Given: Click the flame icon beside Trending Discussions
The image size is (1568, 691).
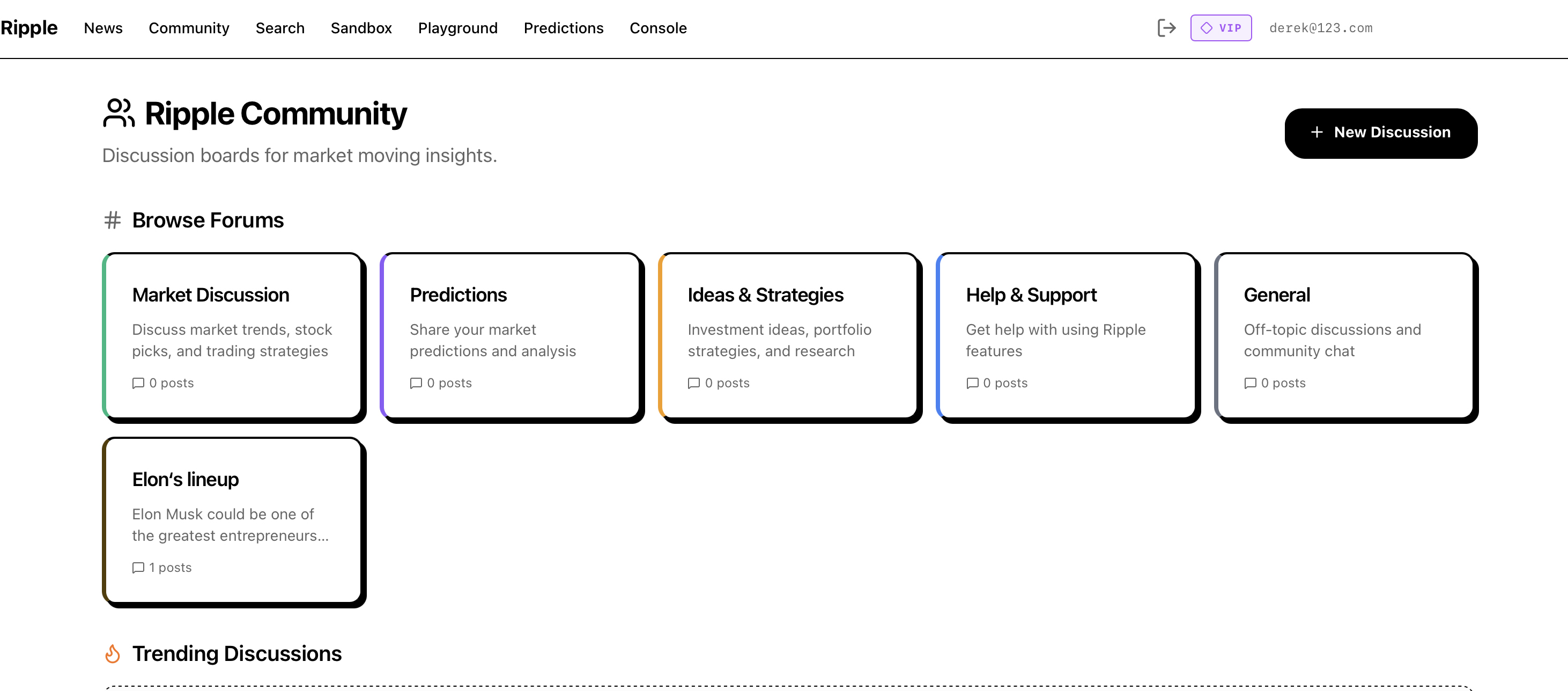Looking at the screenshot, I should [x=113, y=653].
